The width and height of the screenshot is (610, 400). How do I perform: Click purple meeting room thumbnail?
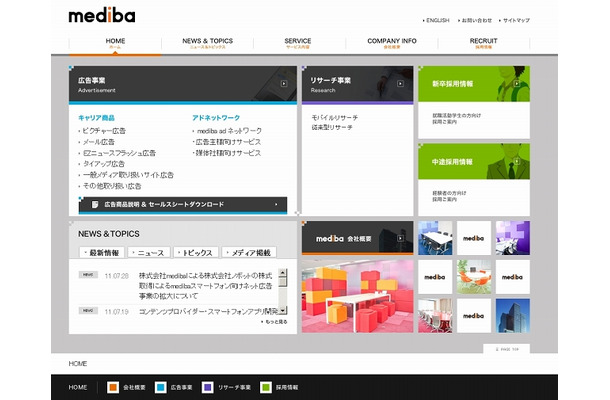pyautogui.click(x=512, y=238)
